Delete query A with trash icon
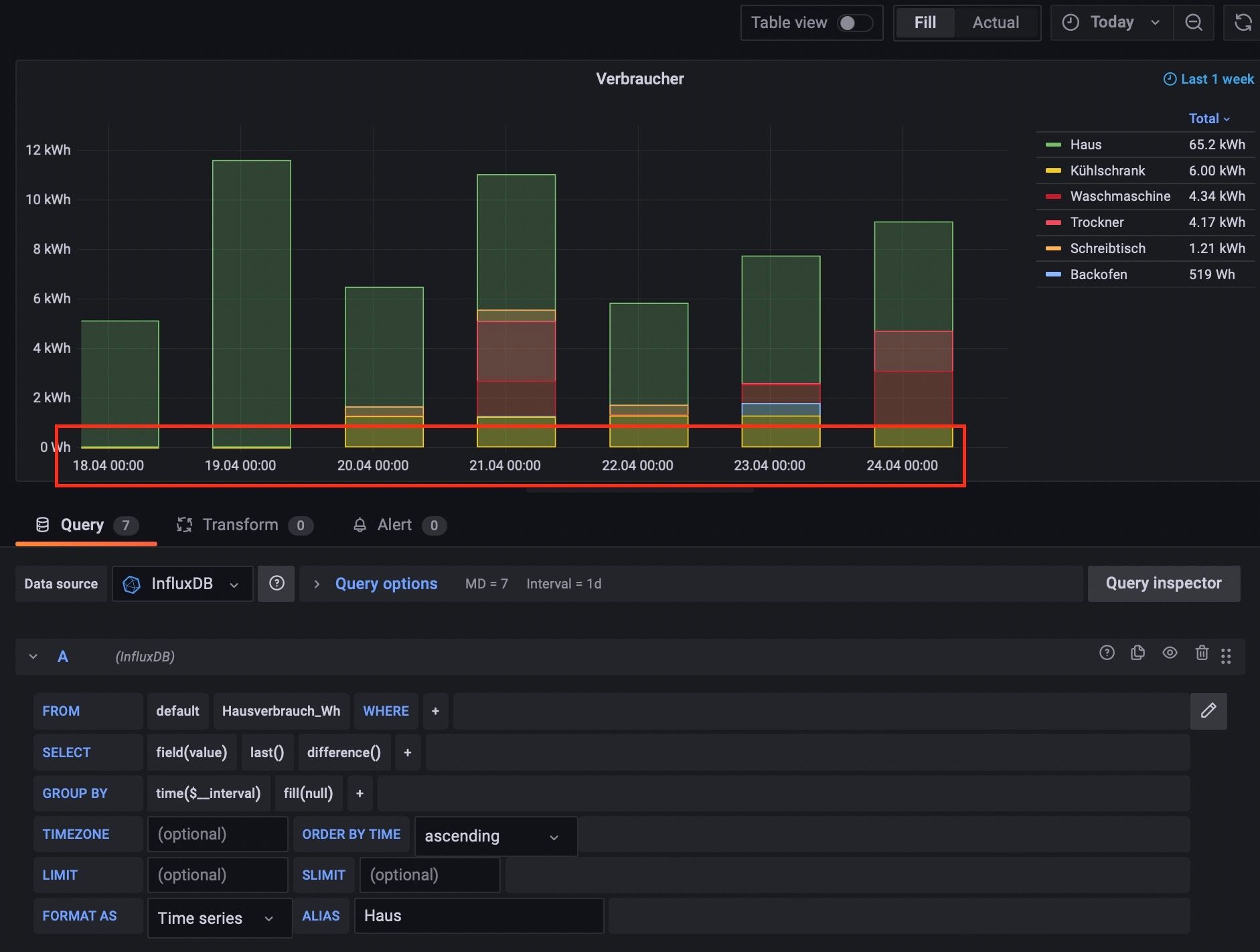This screenshot has width=1260, height=952. (x=1202, y=653)
